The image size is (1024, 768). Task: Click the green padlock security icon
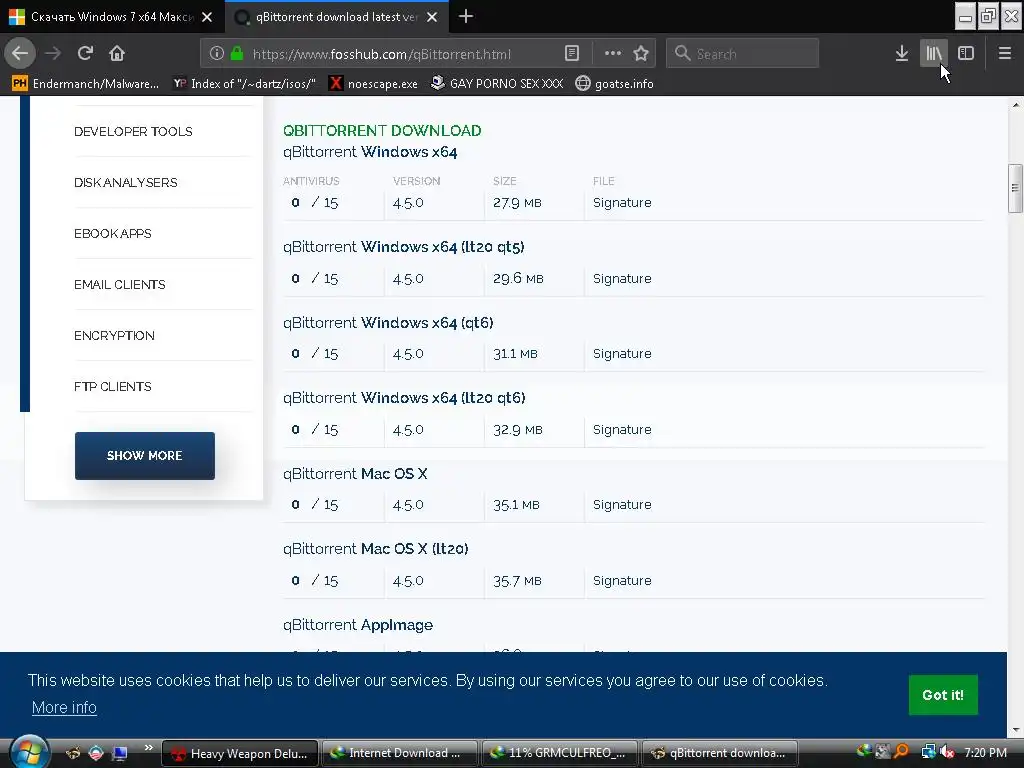237,54
